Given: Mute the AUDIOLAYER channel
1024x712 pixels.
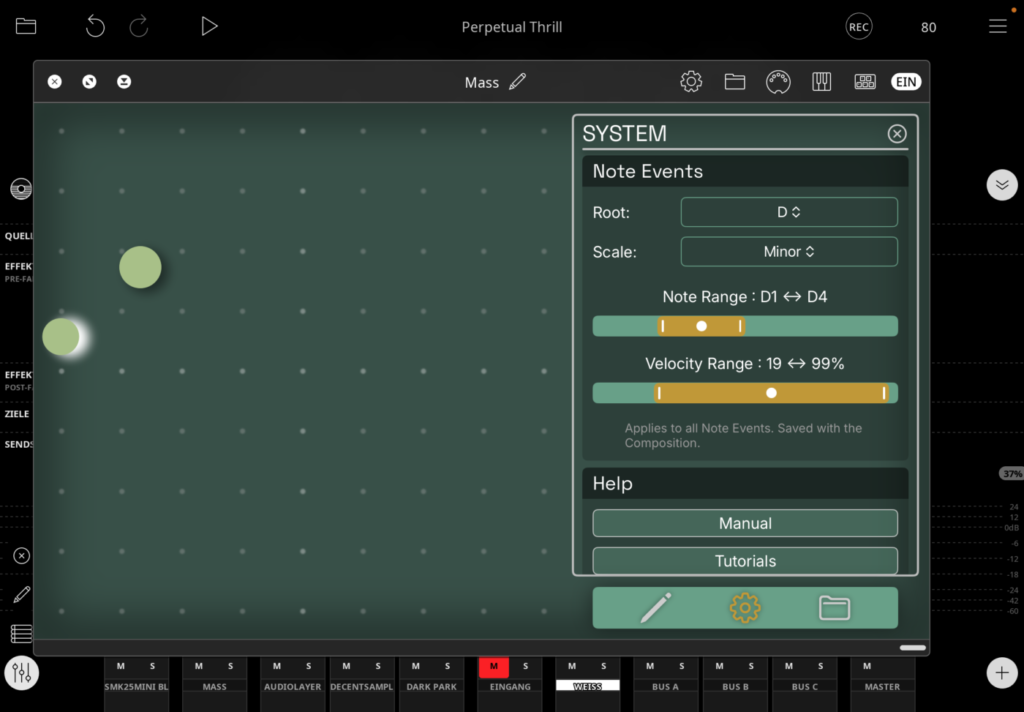Looking at the screenshot, I should tap(277, 666).
